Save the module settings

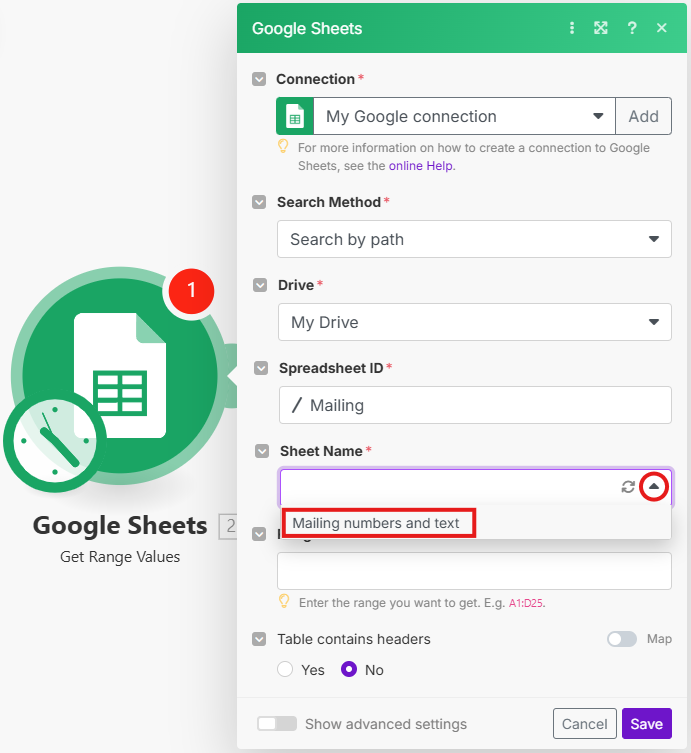pyautogui.click(x=646, y=724)
